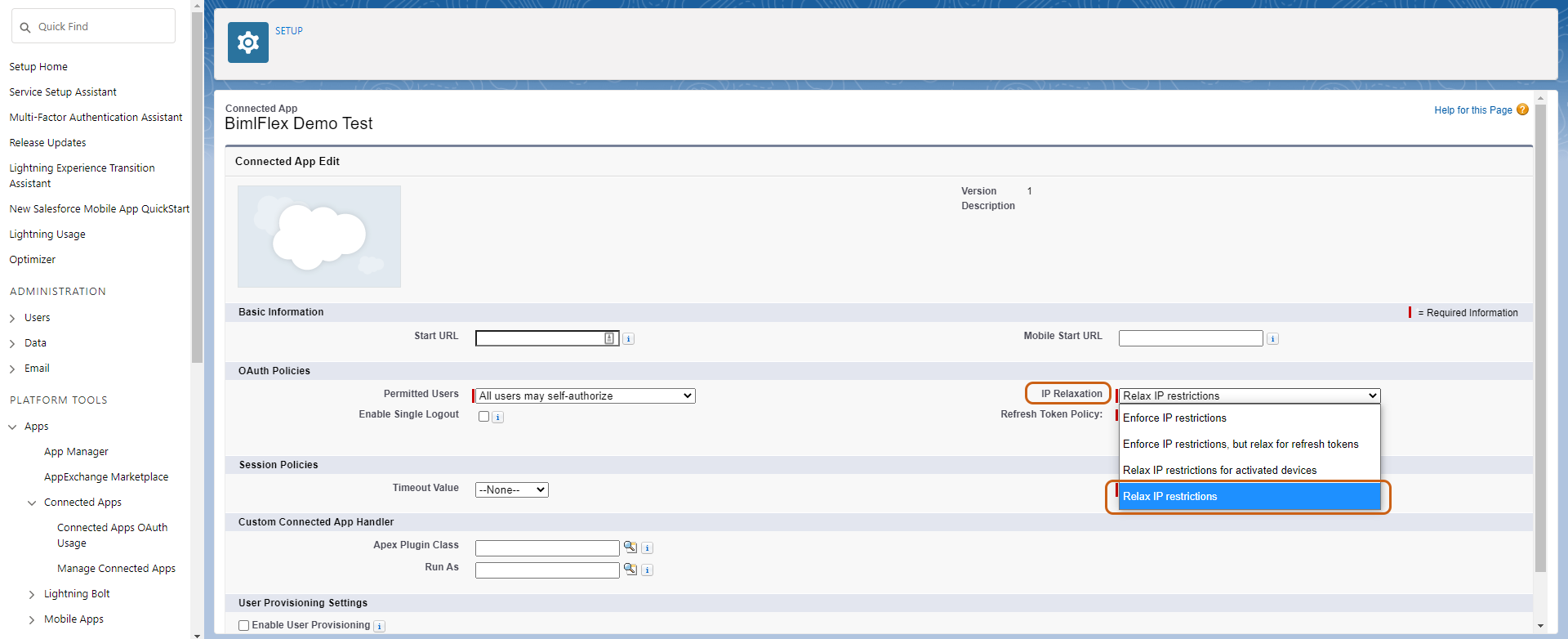The height and width of the screenshot is (639, 1568).
Task: Open Lightning Experience Transition Assistant
Action: point(82,176)
